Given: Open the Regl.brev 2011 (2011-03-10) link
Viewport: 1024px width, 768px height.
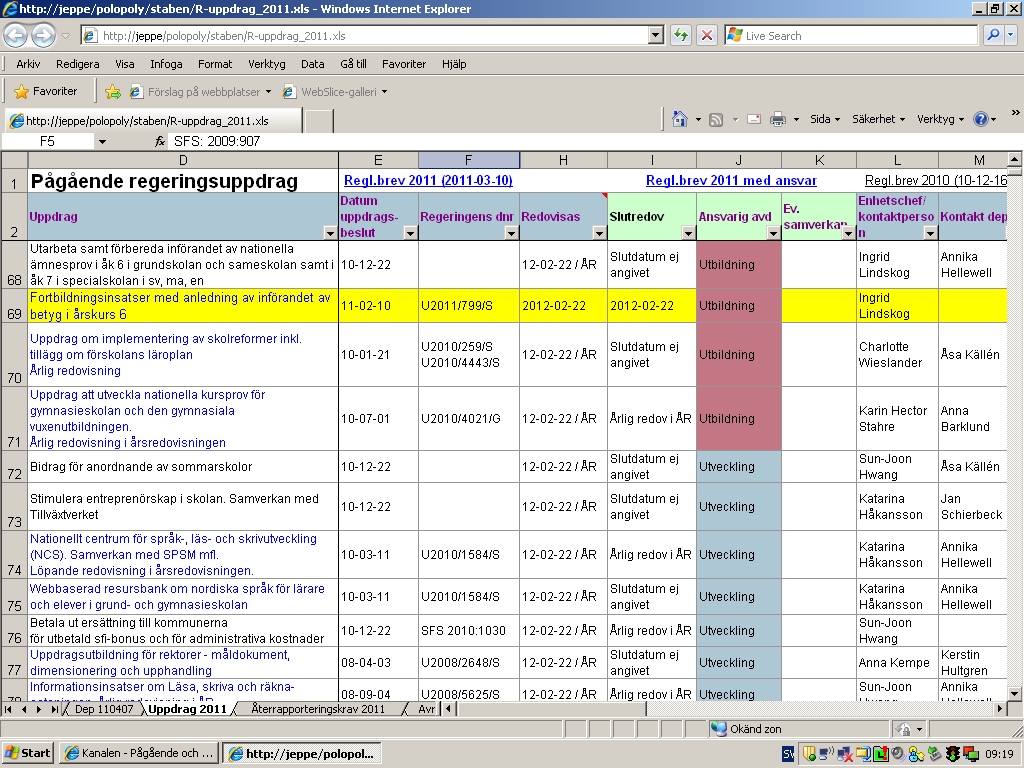Looking at the screenshot, I should pyautogui.click(x=428, y=180).
